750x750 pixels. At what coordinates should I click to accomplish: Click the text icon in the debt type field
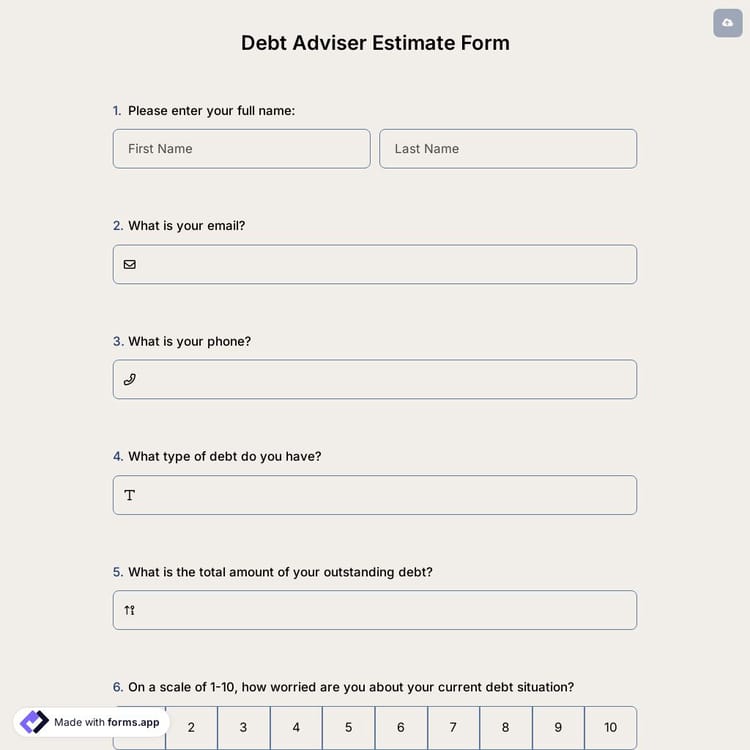pyautogui.click(x=130, y=495)
